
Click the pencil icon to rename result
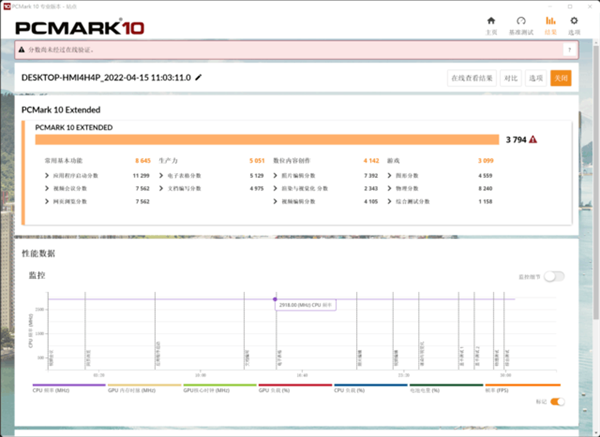(x=199, y=77)
